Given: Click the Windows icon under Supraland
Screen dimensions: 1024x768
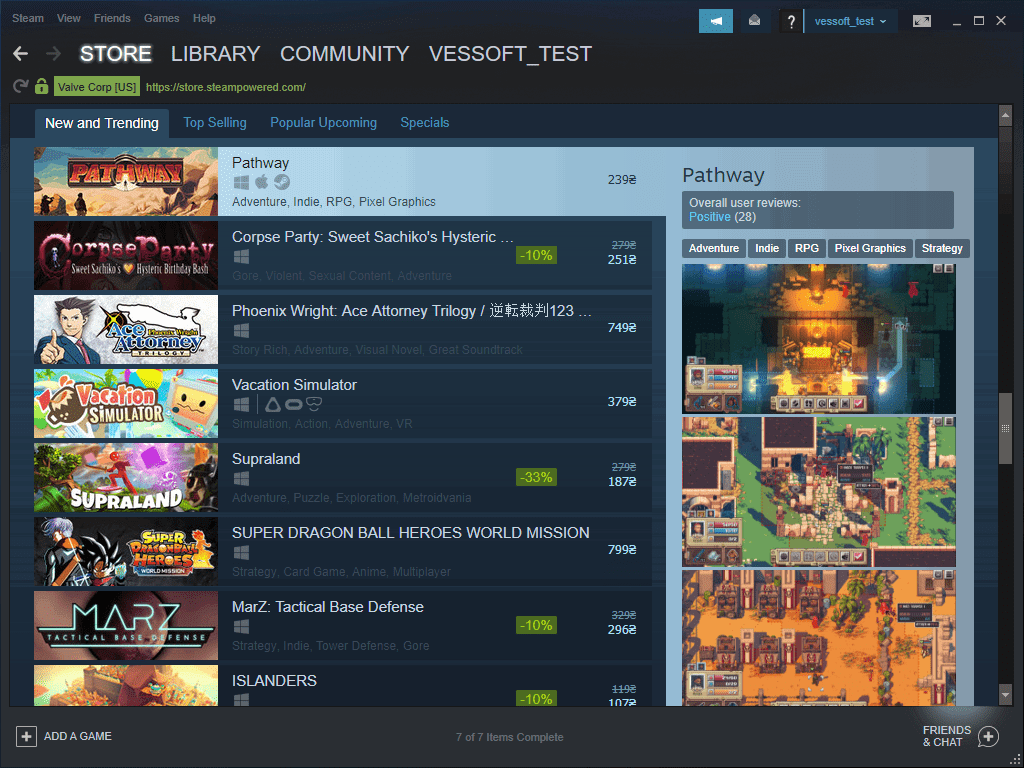Looking at the screenshot, I should [x=241, y=479].
